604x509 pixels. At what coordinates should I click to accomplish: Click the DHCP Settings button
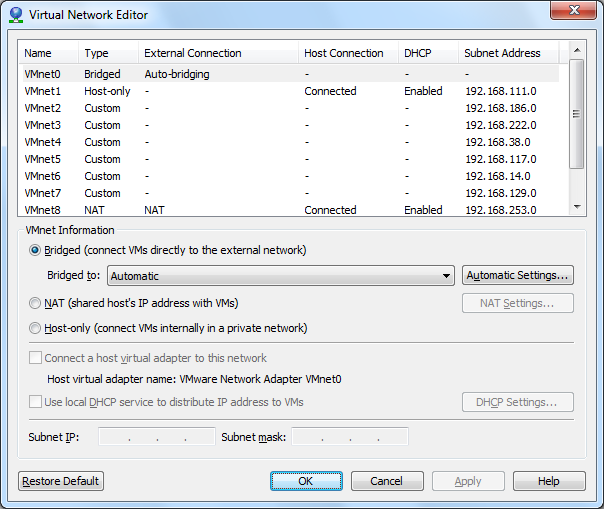click(518, 402)
